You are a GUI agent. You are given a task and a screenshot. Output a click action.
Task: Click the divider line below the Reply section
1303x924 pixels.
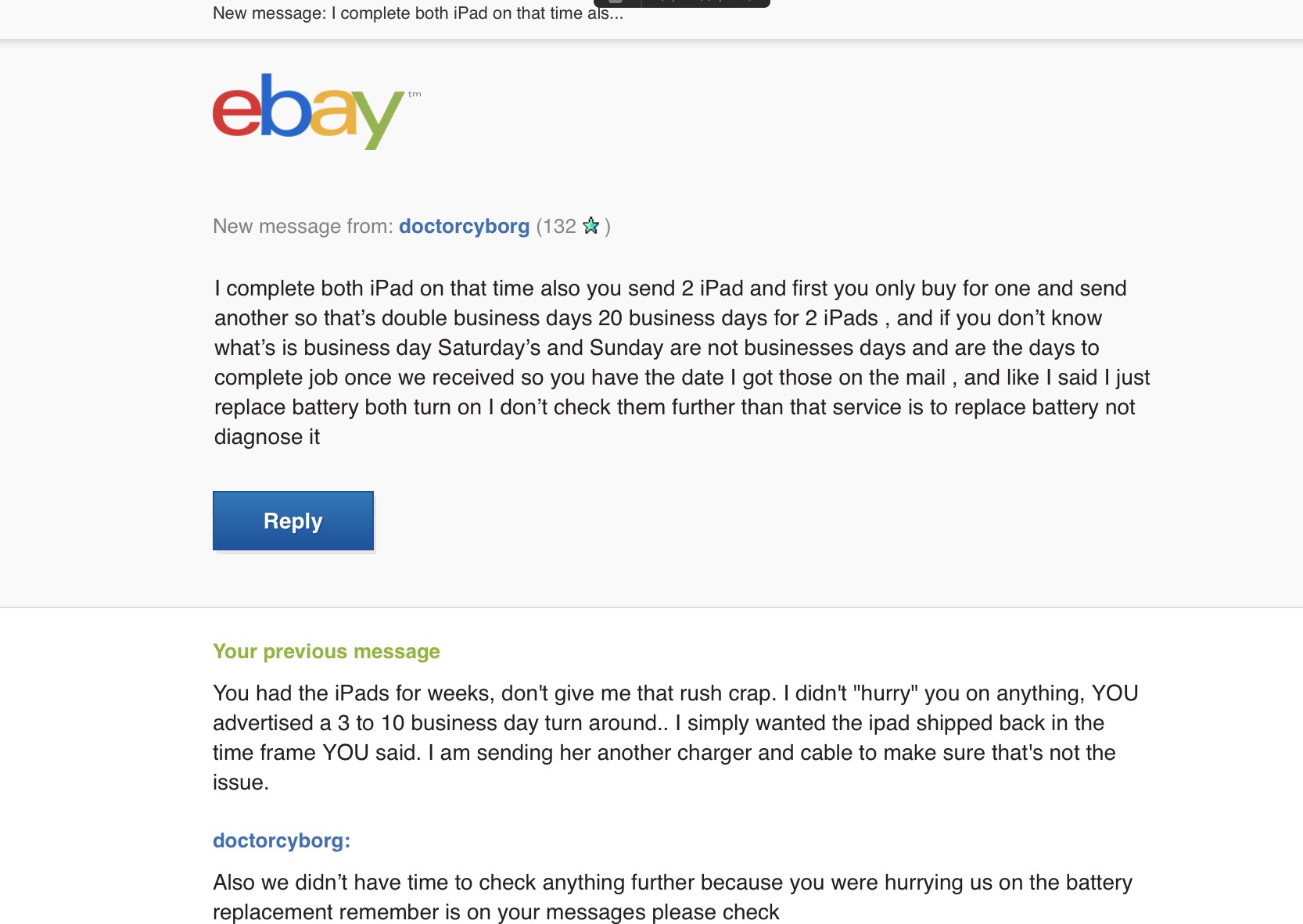tap(651, 607)
